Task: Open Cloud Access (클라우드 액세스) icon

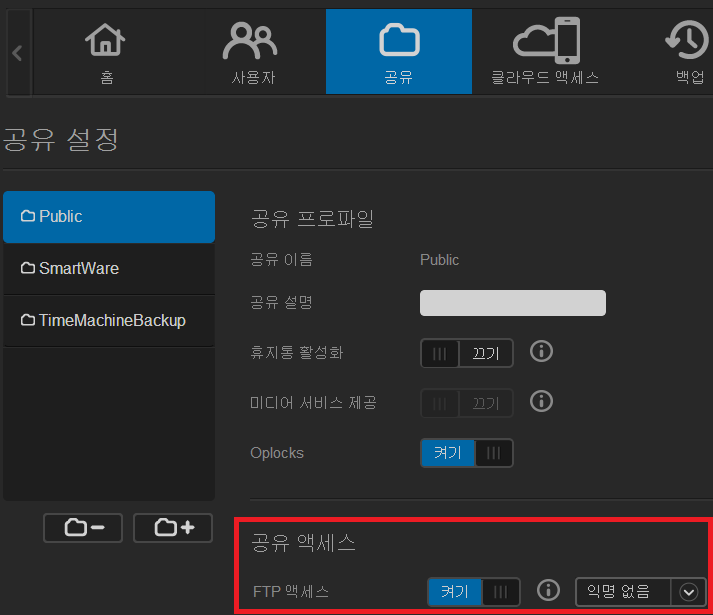Action: click(545, 41)
